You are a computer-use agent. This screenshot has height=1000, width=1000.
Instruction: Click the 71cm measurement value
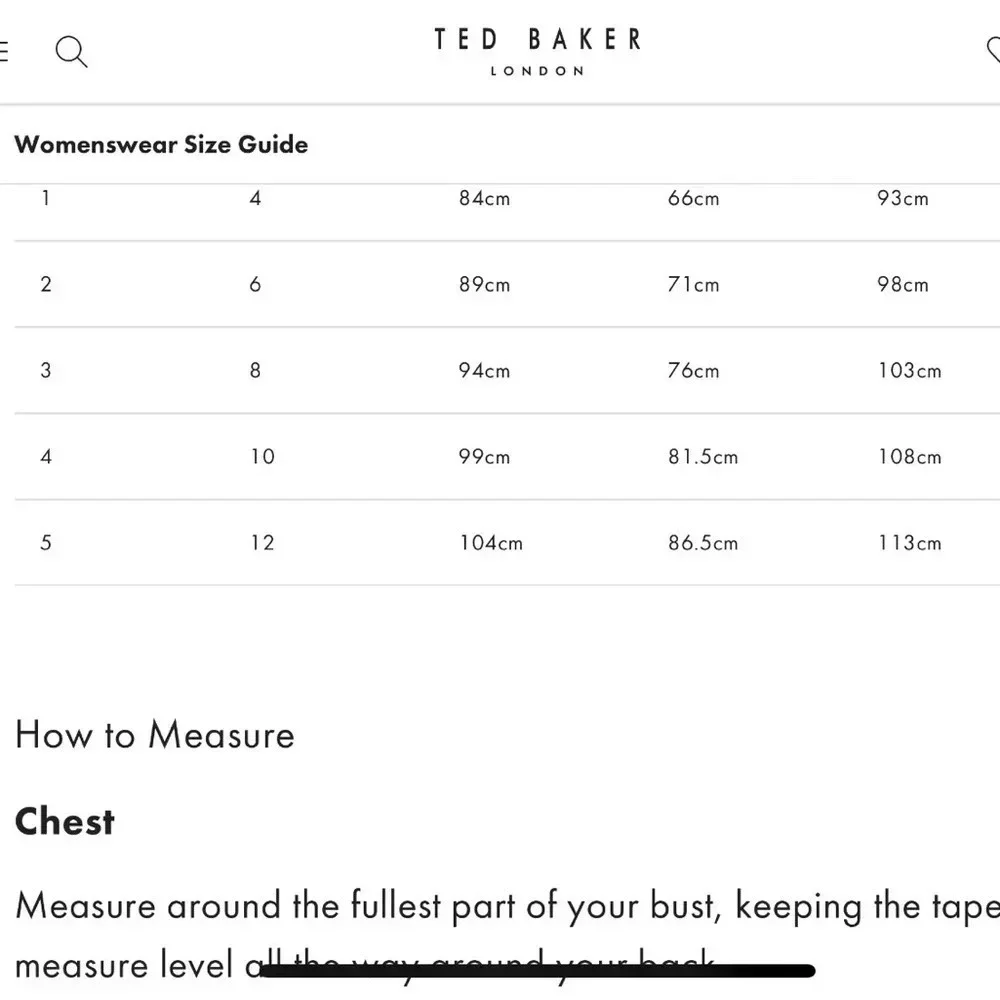point(693,284)
